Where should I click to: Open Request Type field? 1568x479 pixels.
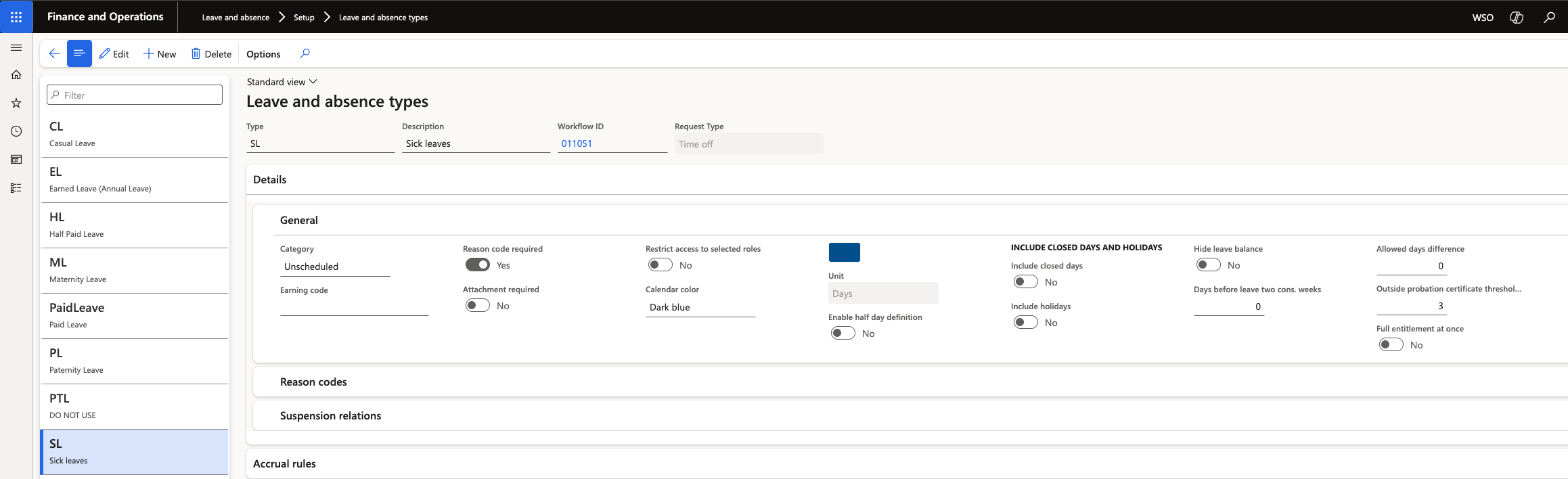(748, 144)
